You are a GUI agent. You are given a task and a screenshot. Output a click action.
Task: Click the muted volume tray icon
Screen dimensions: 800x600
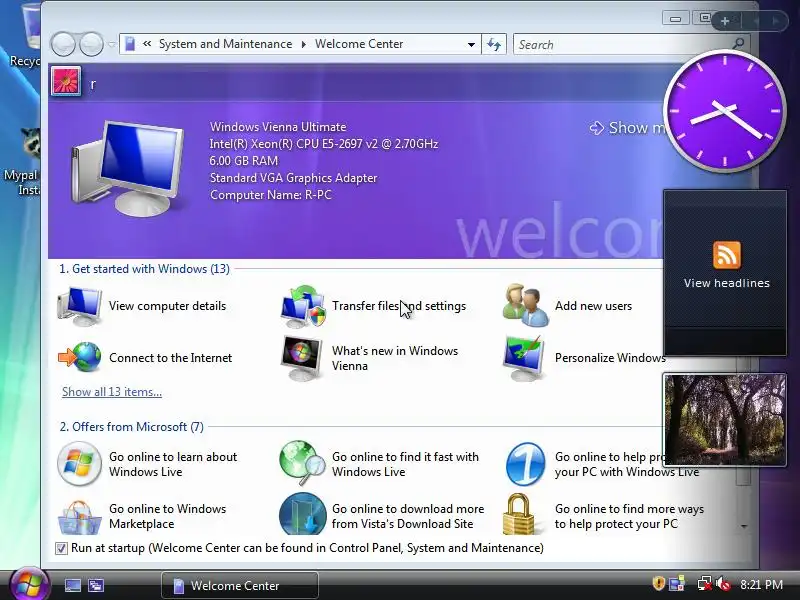click(723, 583)
